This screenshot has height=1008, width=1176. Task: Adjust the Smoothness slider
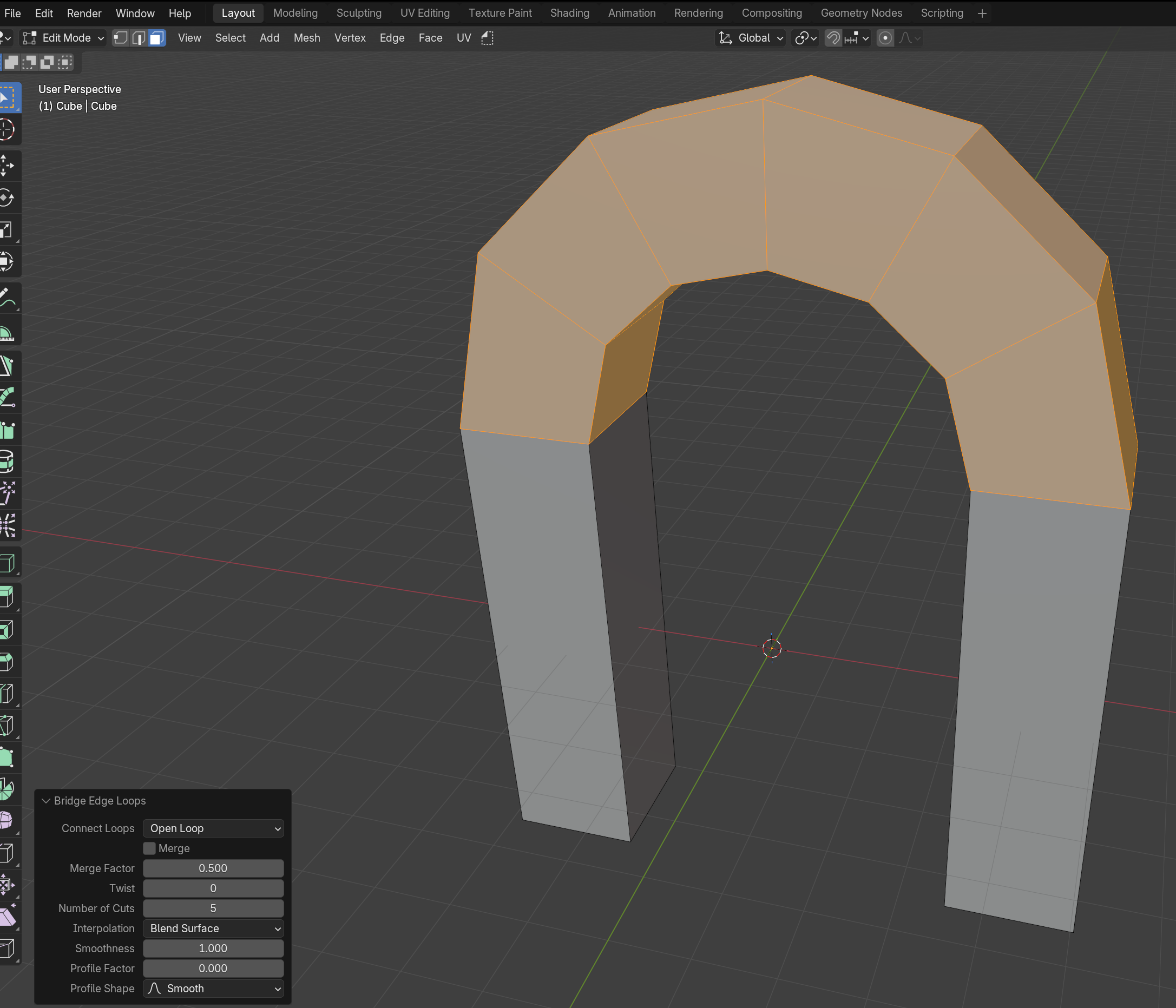click(213, 948)
